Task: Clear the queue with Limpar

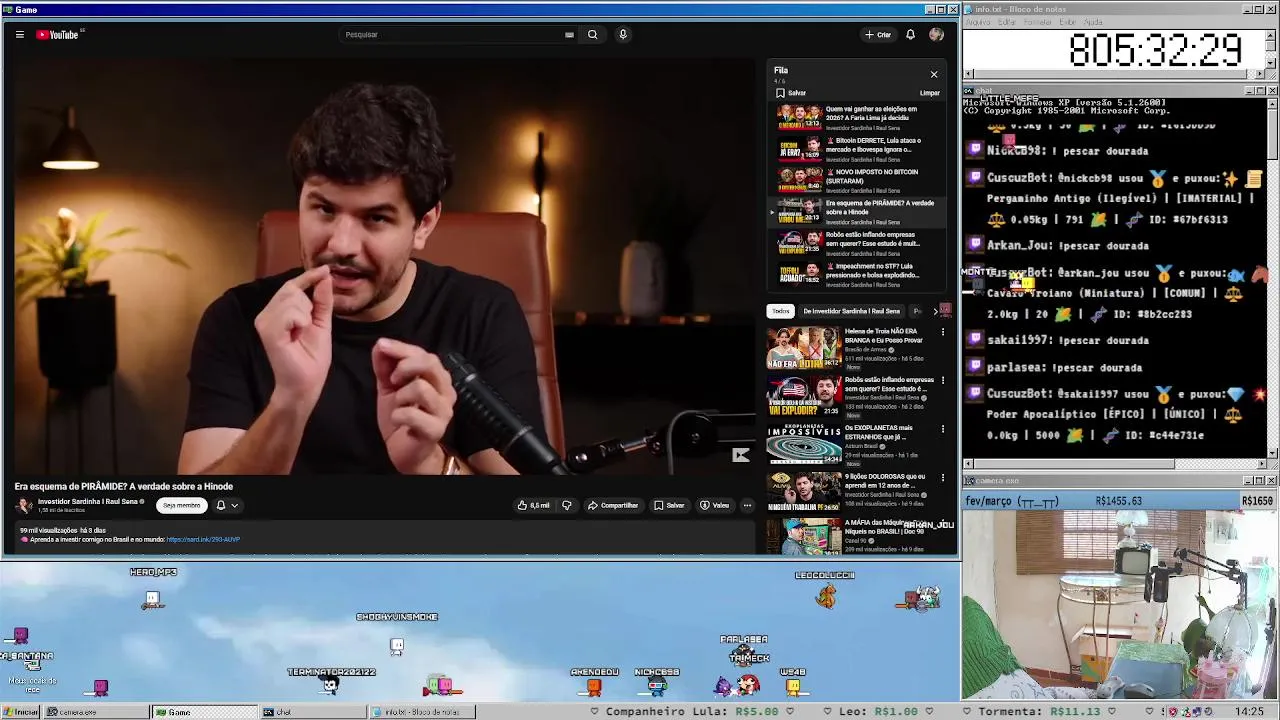Action: (930, 93)
